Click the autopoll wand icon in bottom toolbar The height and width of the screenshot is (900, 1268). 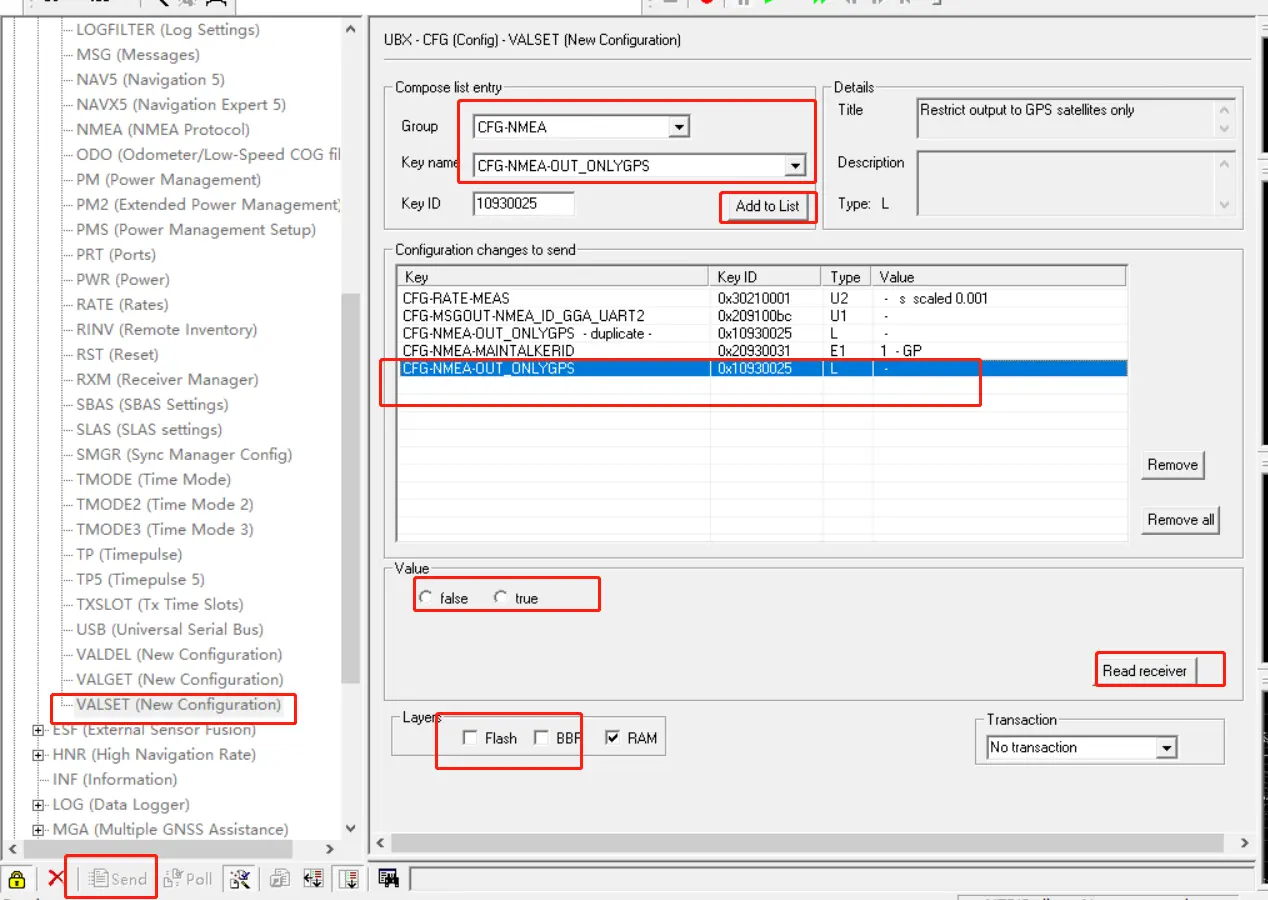(x=239, y=879)
